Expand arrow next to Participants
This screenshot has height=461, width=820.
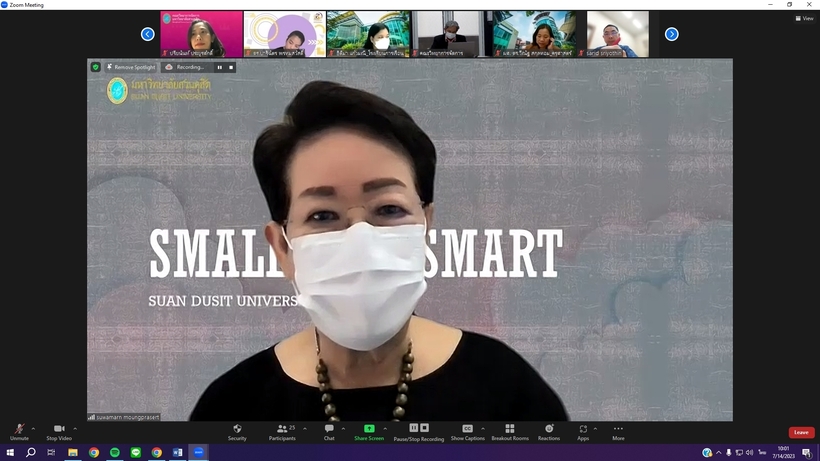[305, 429]
